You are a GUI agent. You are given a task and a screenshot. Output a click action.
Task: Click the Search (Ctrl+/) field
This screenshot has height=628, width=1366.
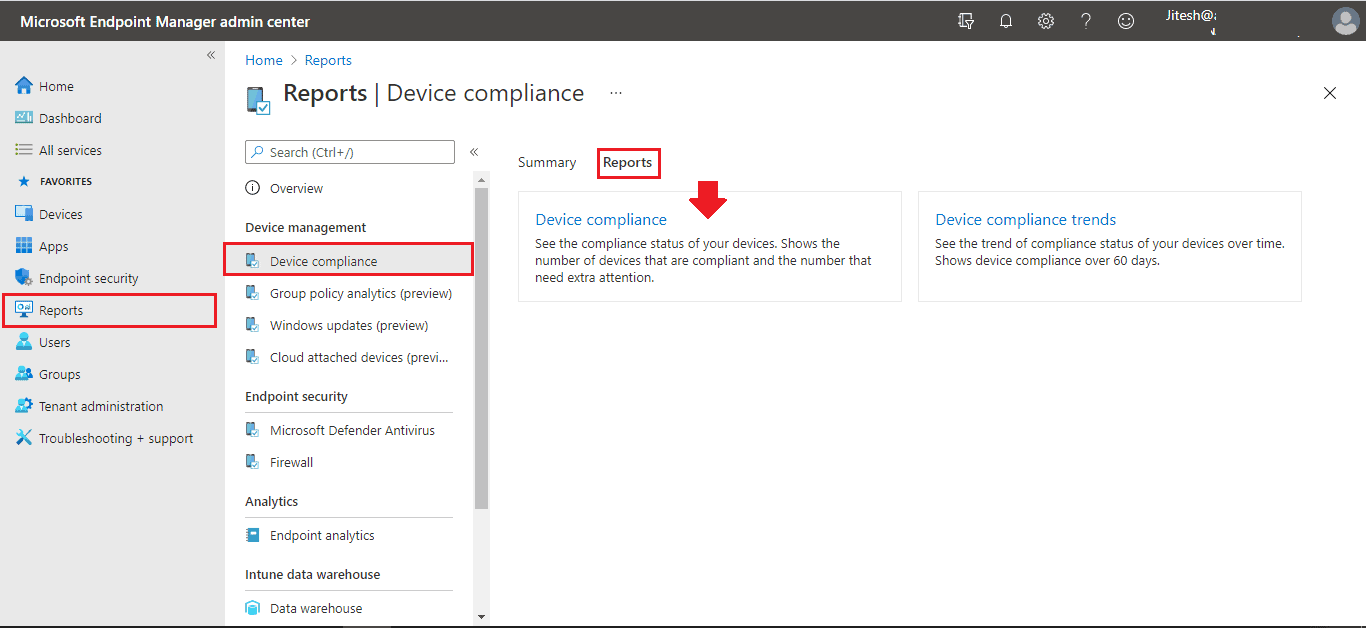click(x=349, y=151)
